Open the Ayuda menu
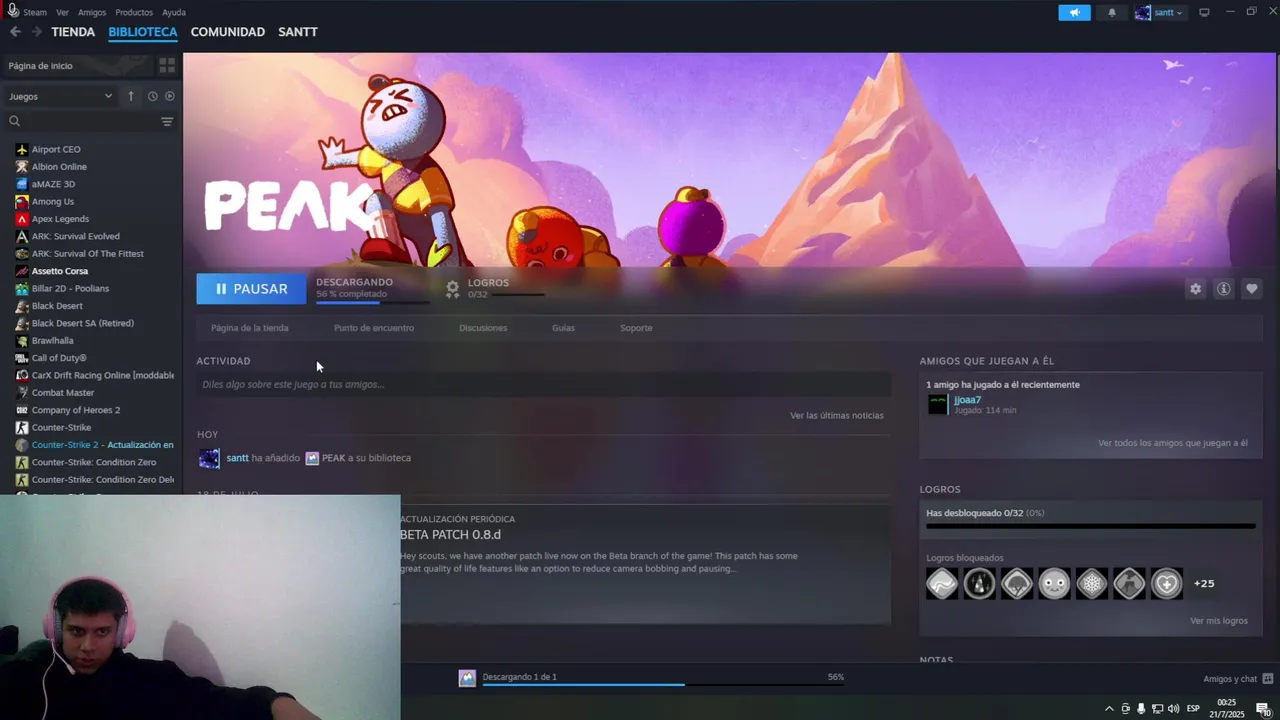 (174, 12)
